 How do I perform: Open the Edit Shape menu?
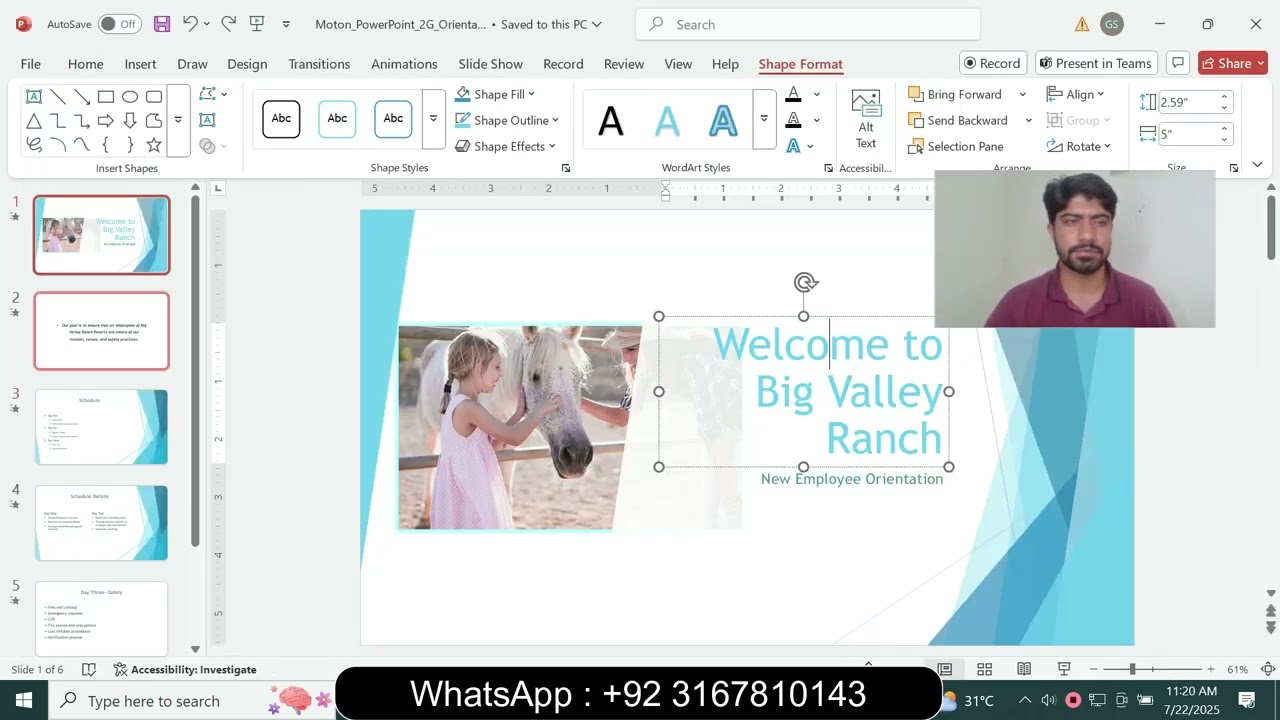click(213, 94)
